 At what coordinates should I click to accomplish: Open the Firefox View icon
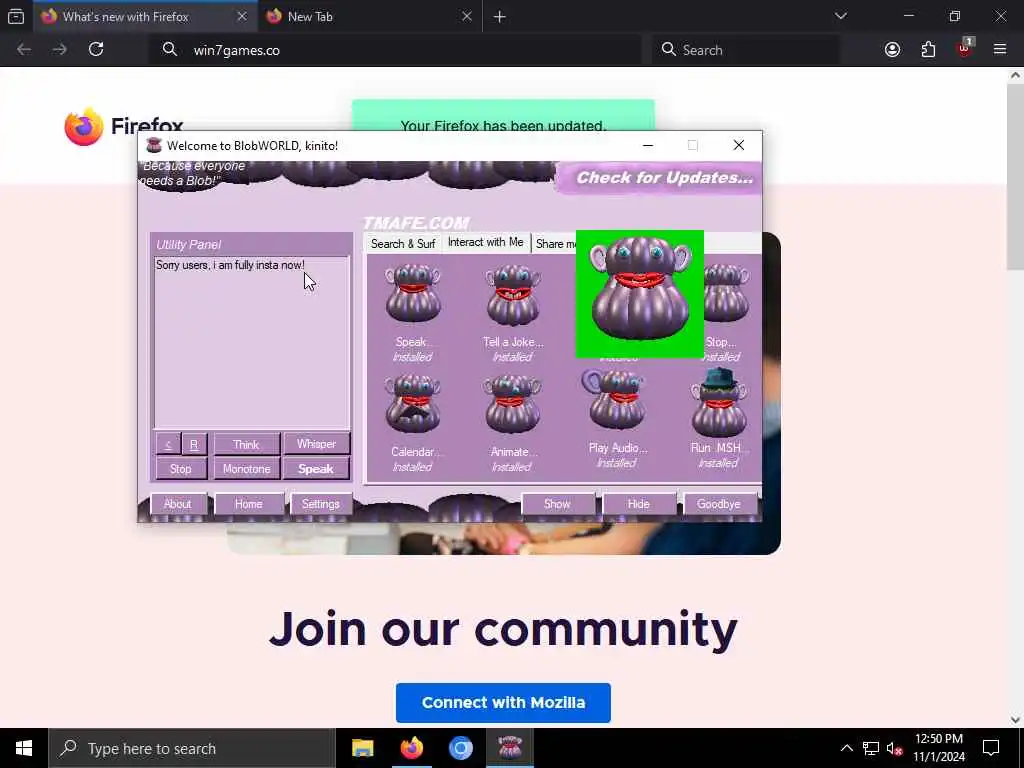[x=16, y=16]
